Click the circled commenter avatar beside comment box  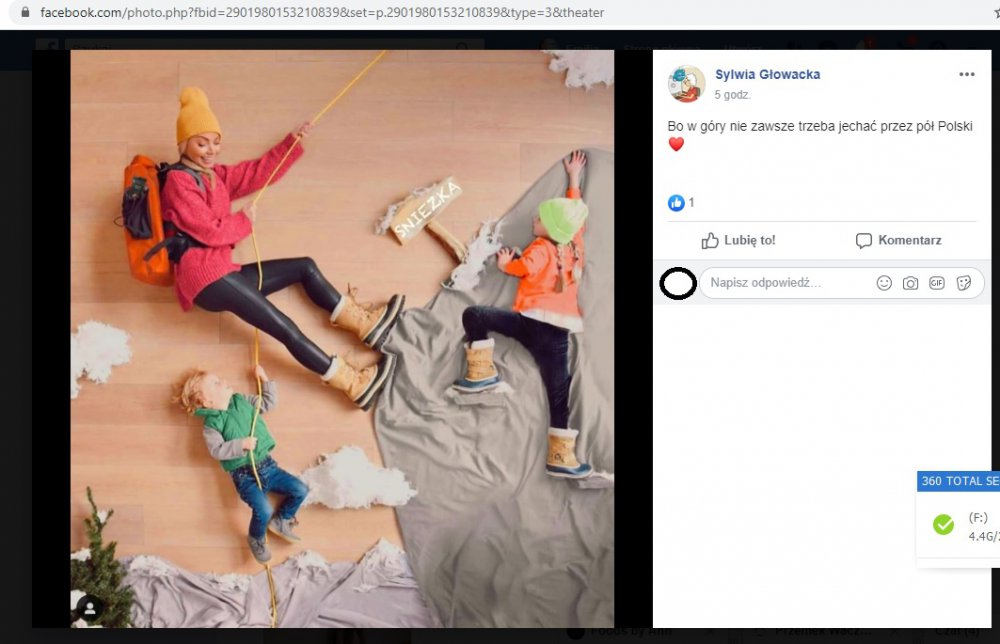coord(678,284)
